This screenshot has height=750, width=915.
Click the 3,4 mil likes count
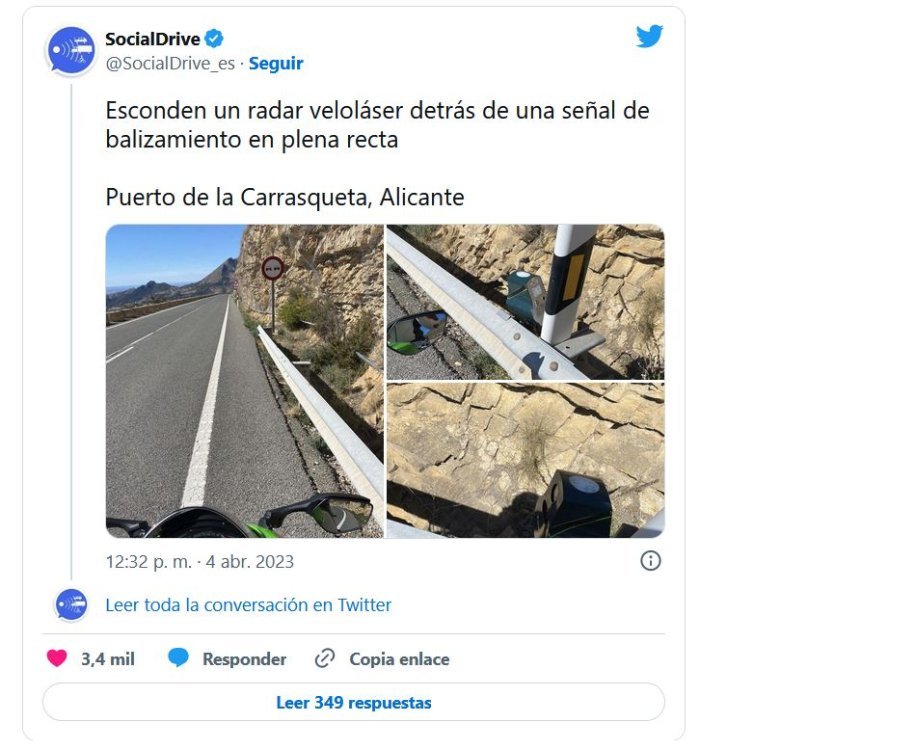[108, 659]
